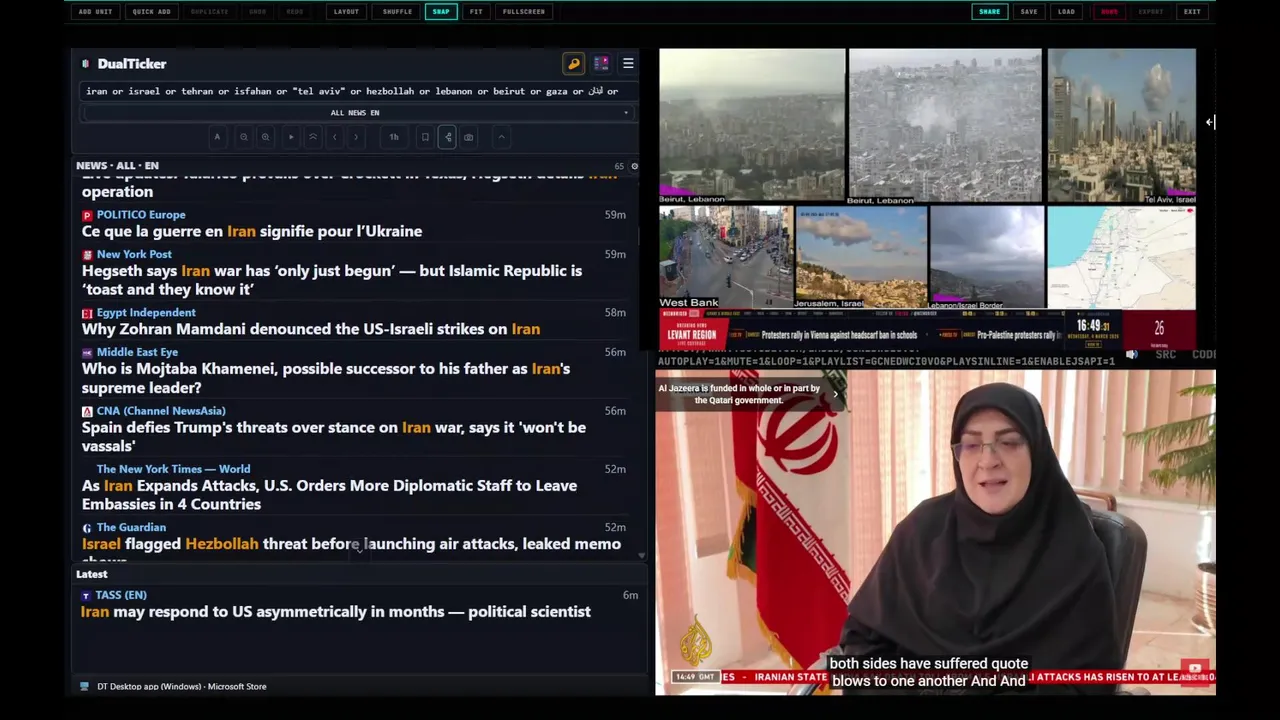Click the DUPLICATE button
The image size is (1280, 720).
tap(209, 12)
